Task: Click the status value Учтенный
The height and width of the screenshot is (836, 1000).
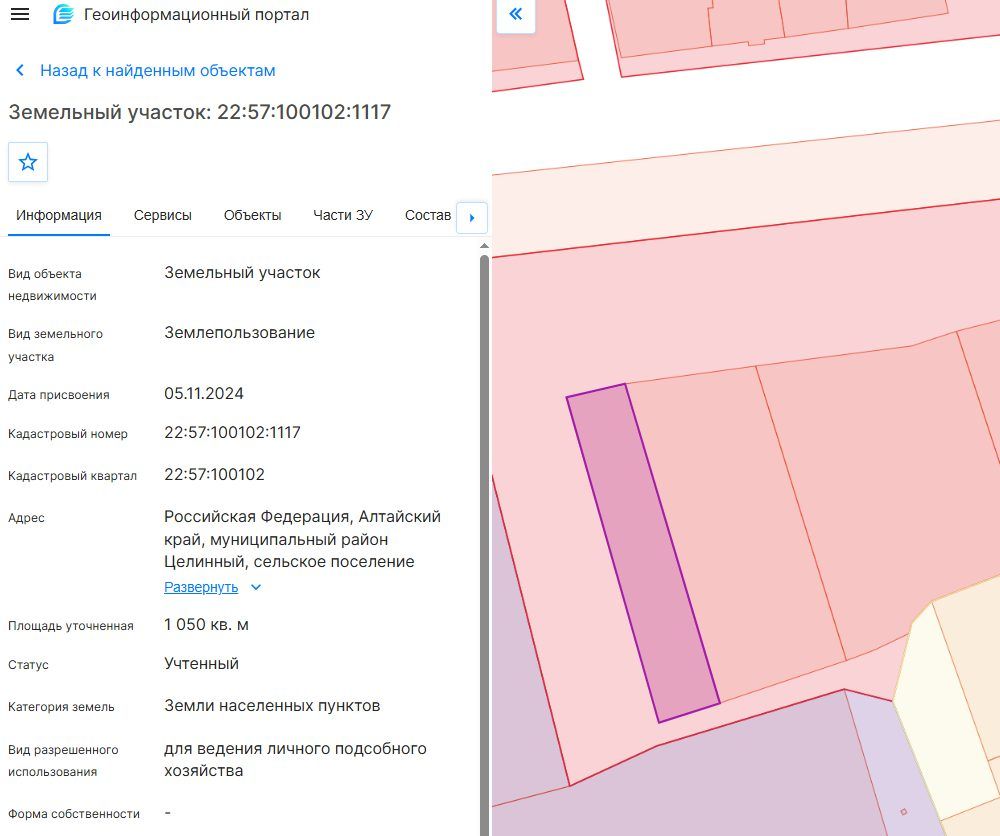Action: pos(202,664)
